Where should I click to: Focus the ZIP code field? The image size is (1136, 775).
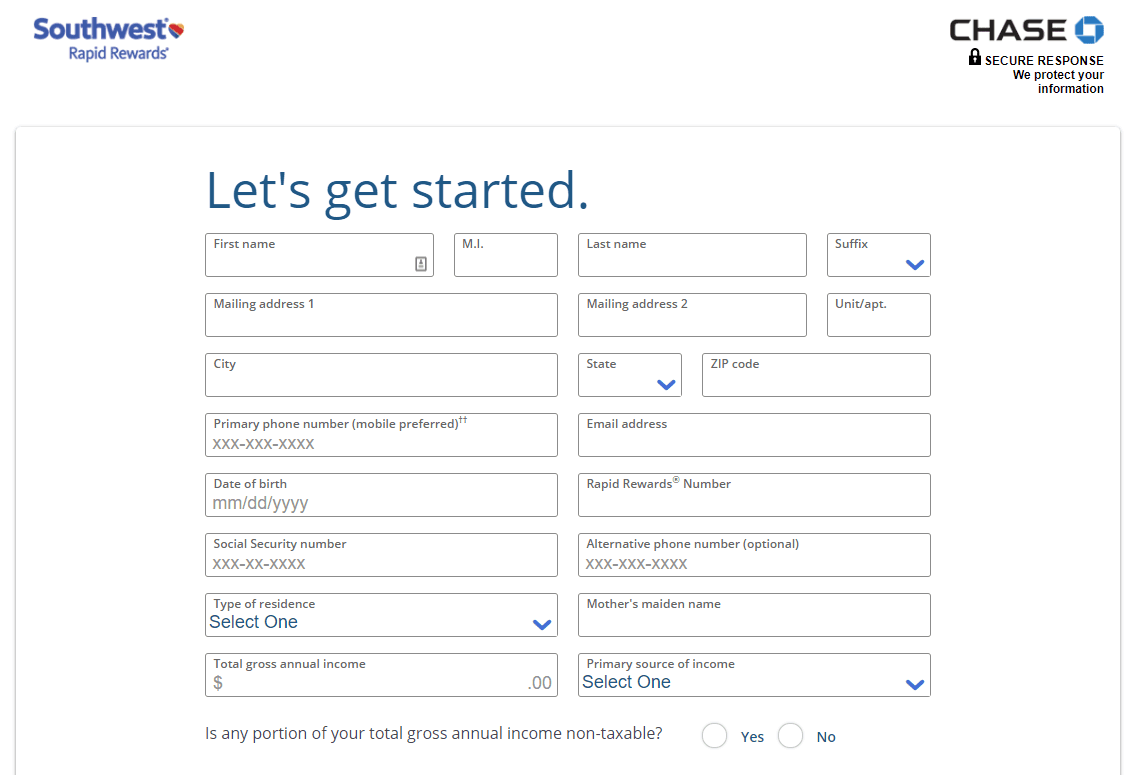tap(816, 375)
